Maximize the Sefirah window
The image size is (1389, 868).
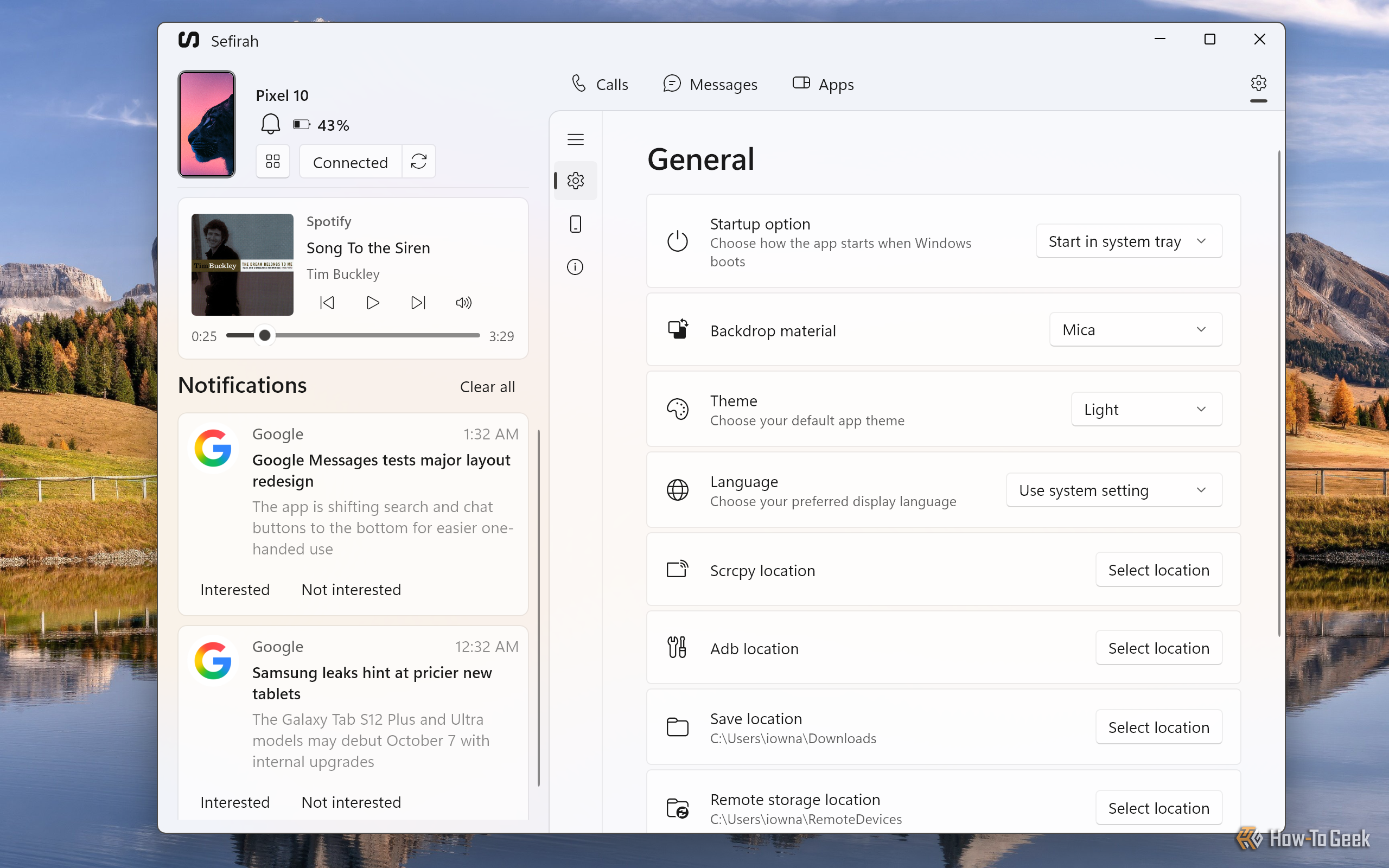click(1209, 39)
